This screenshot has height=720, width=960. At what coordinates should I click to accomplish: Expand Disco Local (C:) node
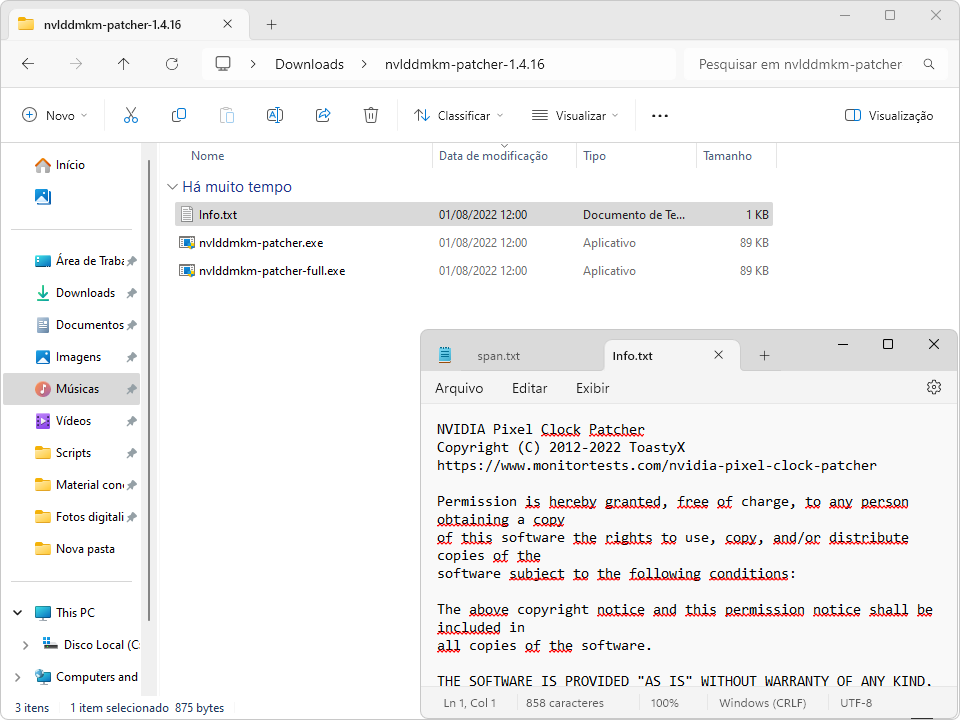point(25,645)
